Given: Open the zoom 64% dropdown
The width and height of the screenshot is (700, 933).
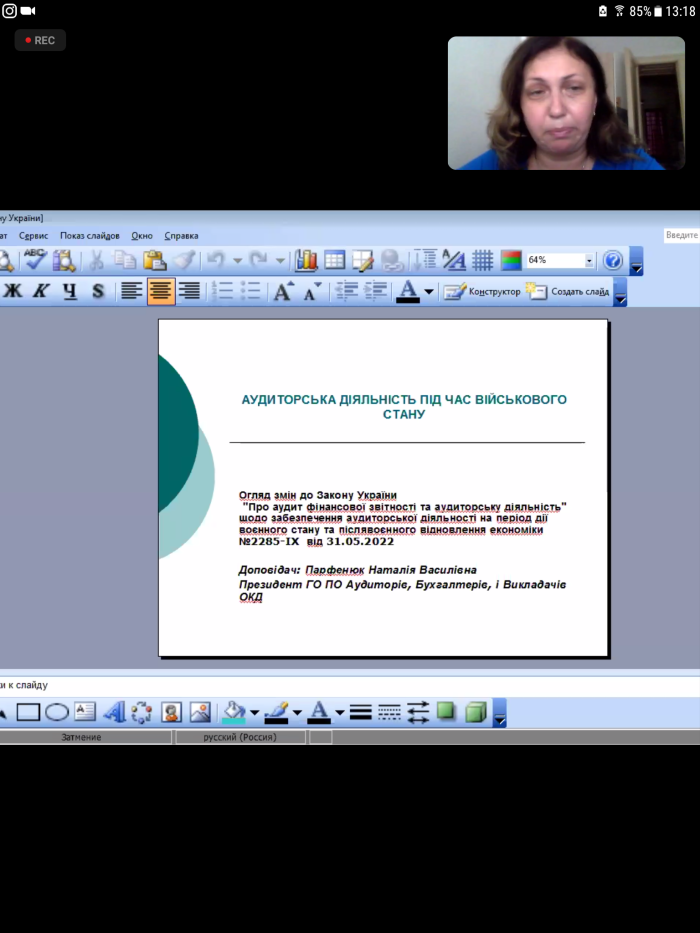Looking at the screenshot, I should pos(589,261).
